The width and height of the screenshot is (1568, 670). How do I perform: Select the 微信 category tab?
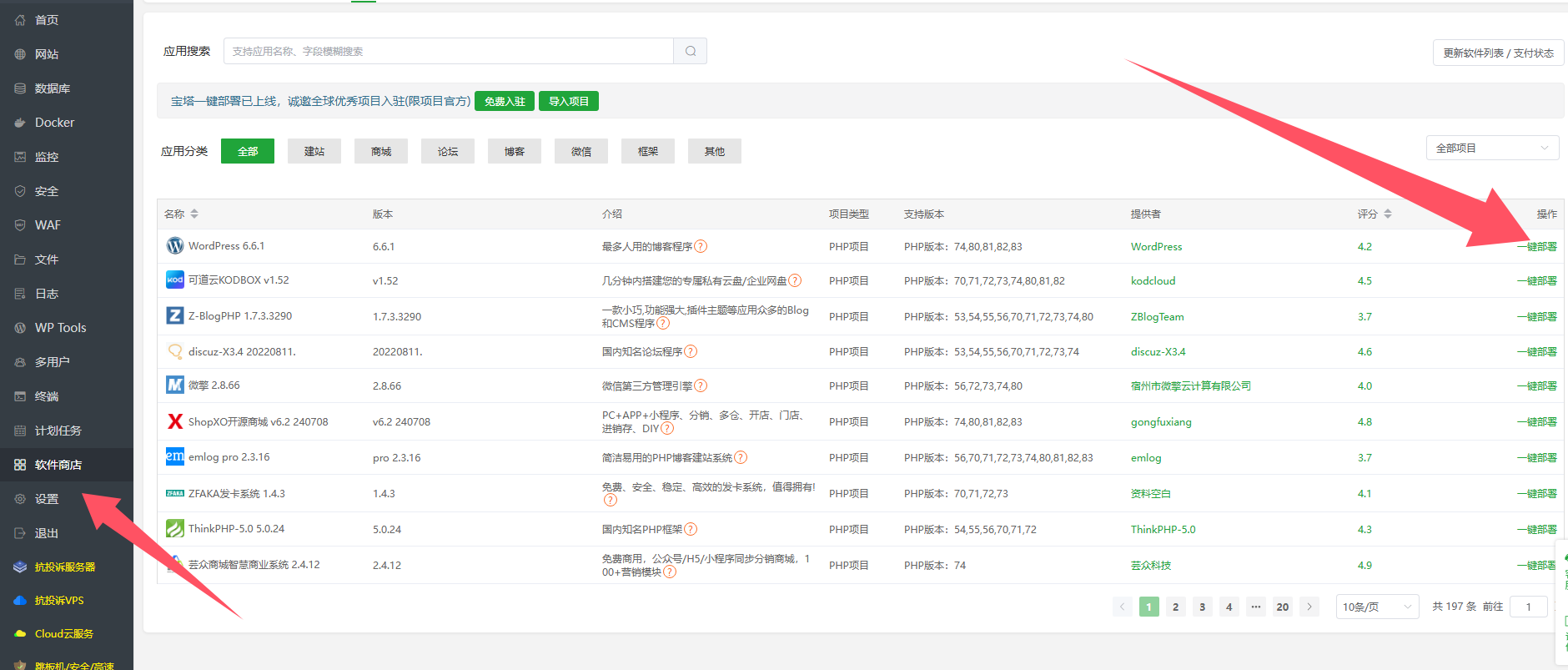[581, 151]
